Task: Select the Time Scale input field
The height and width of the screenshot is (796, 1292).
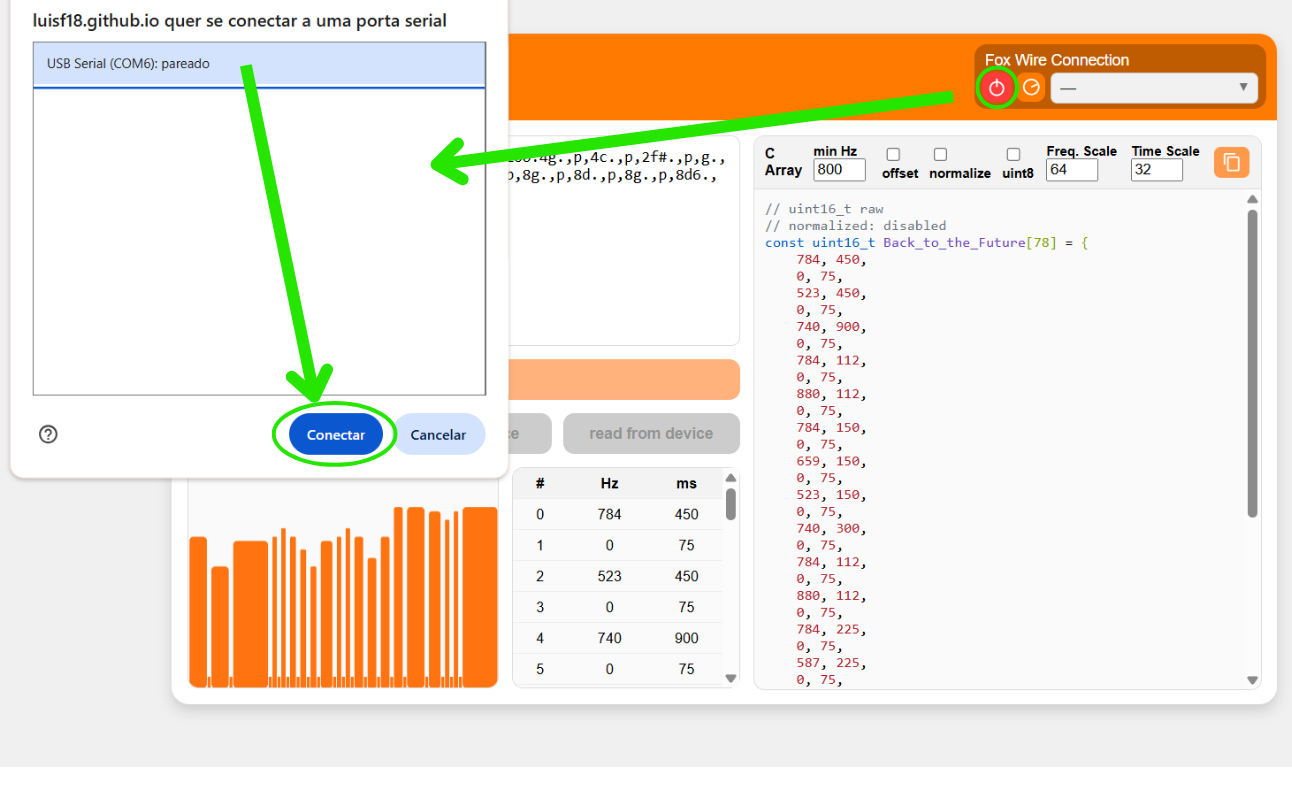Action: [1157, 170]
